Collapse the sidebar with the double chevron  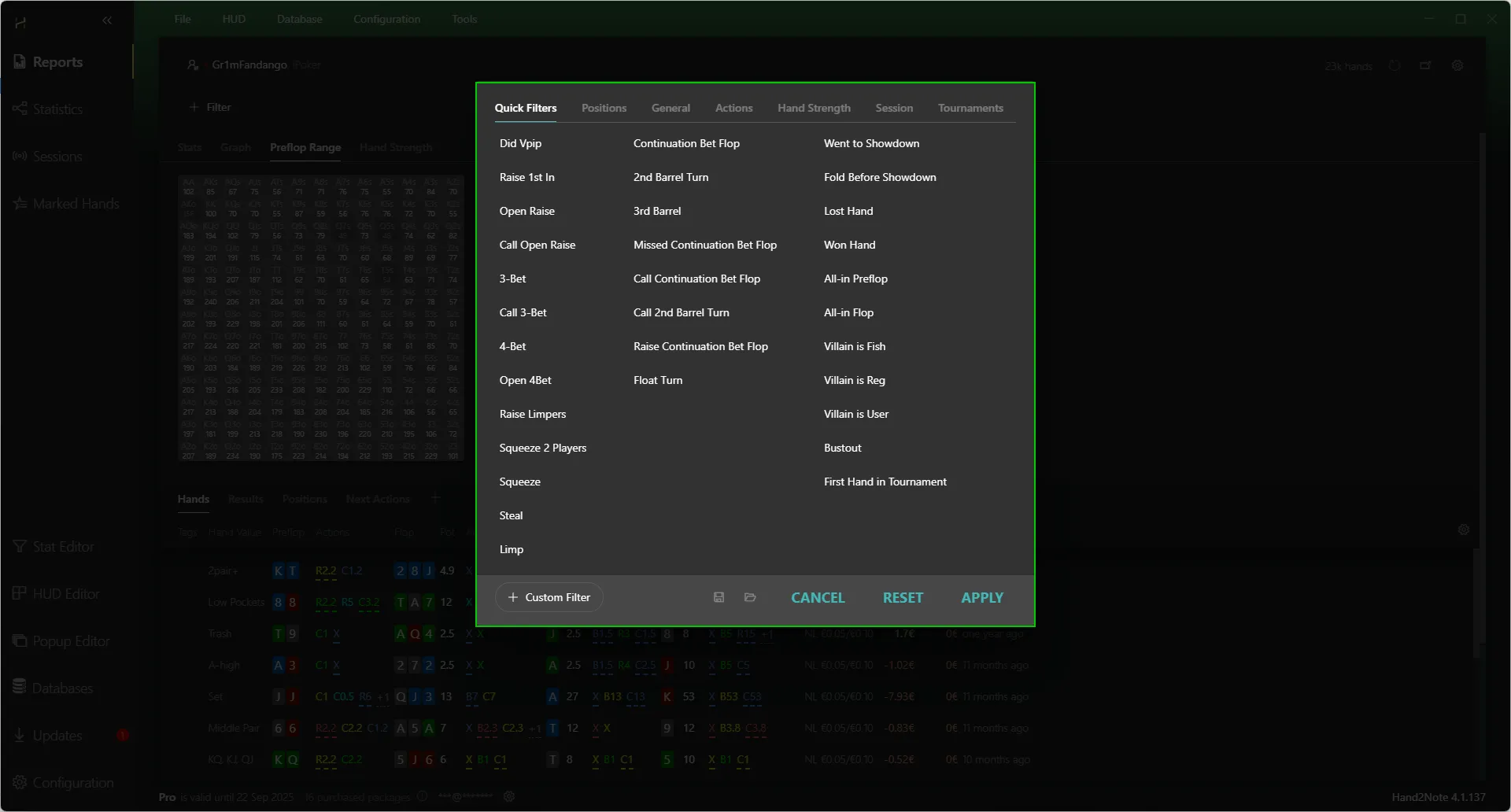pos(107,20)
